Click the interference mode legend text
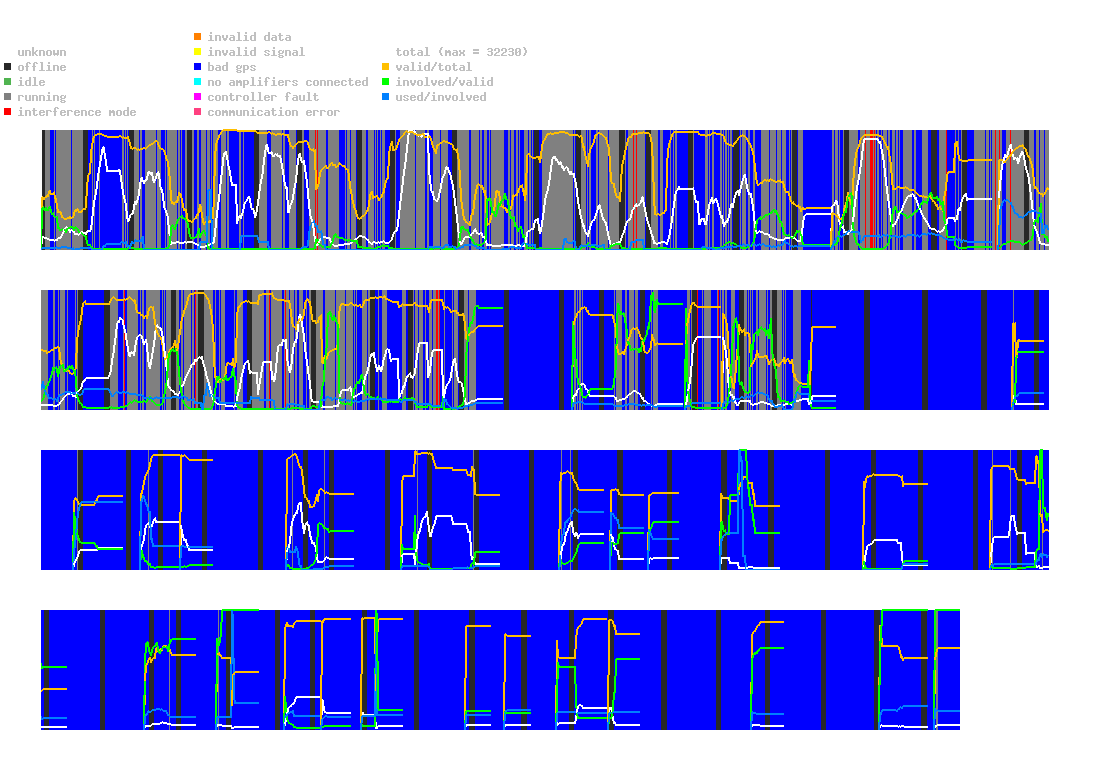 77,112
